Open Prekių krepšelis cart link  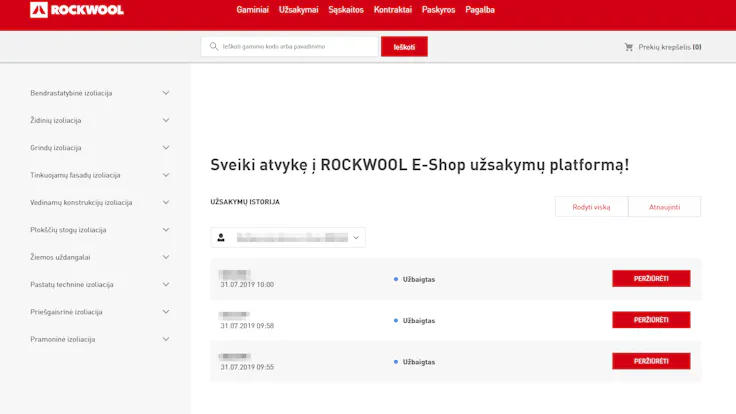coord(663,47)
